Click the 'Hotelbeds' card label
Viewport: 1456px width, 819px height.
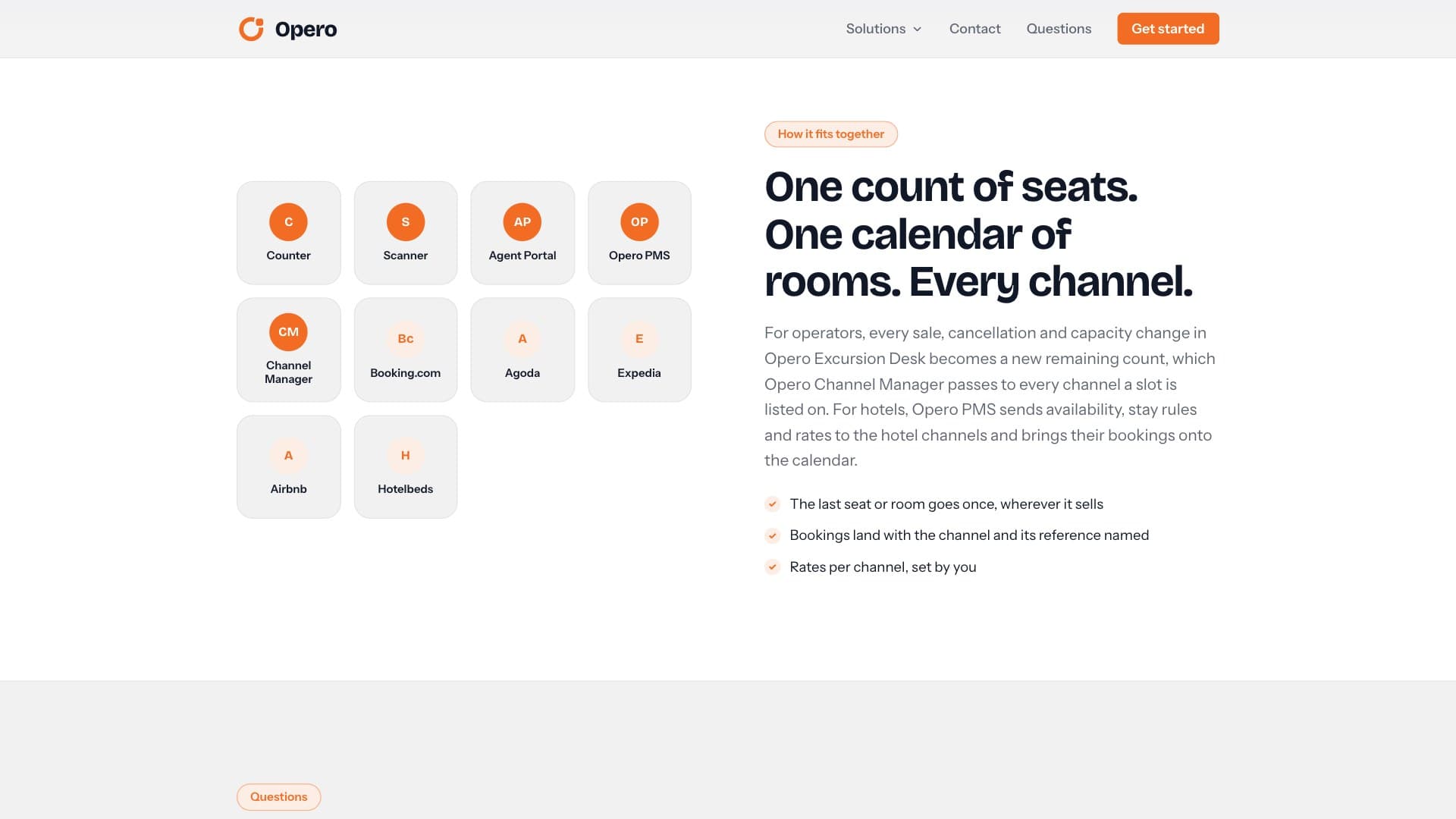[x=406, y=489]
